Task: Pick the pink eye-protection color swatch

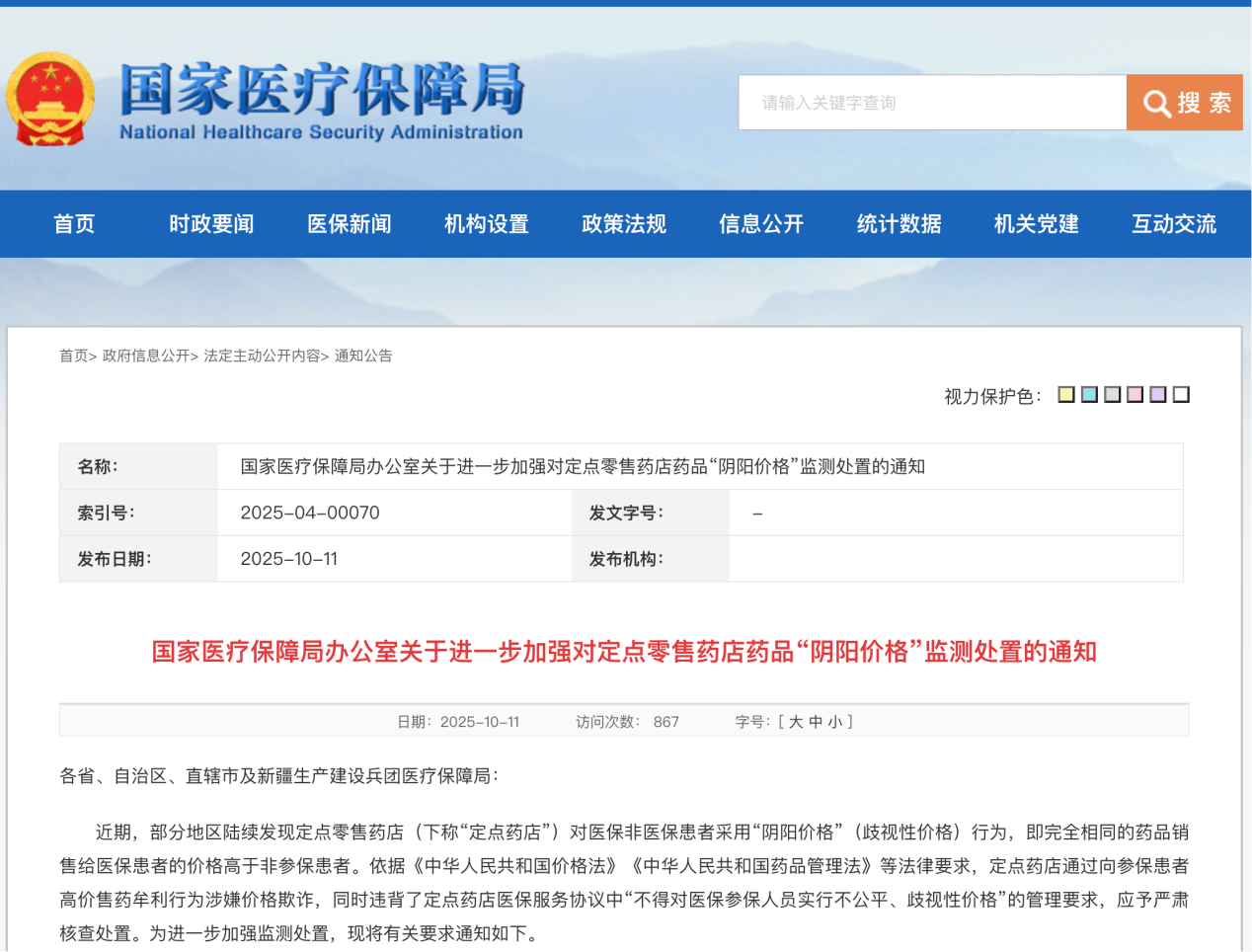Action: 1135,395
